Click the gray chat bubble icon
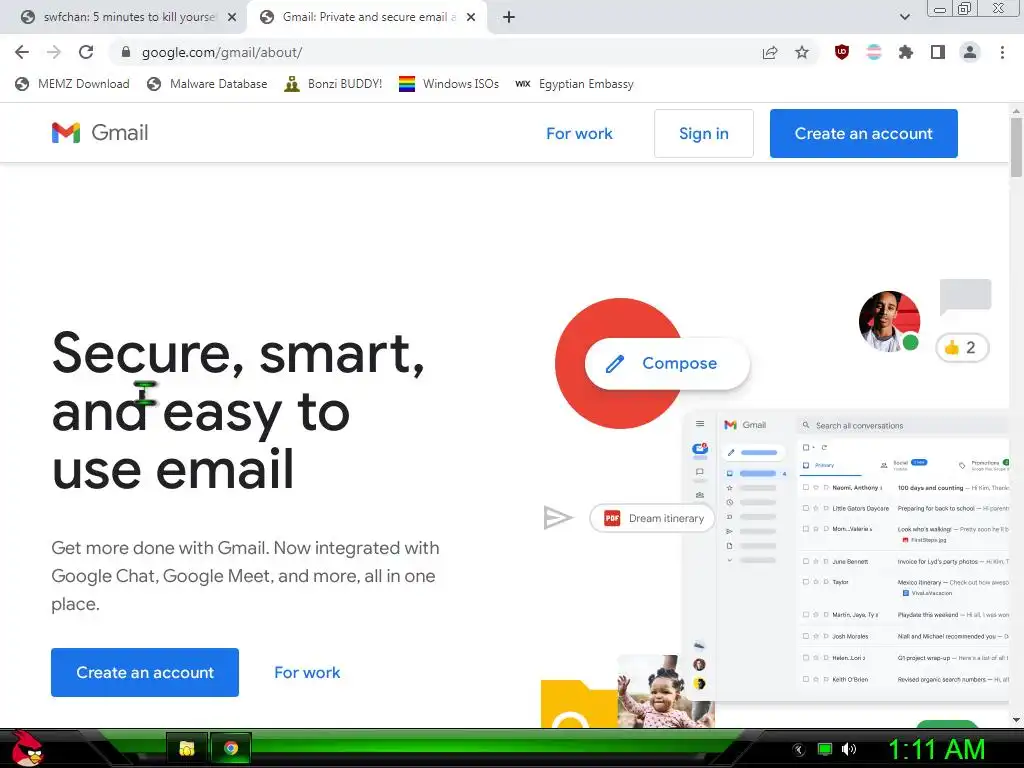Viewport: 1024px width, 768px height. coord(965,296)
